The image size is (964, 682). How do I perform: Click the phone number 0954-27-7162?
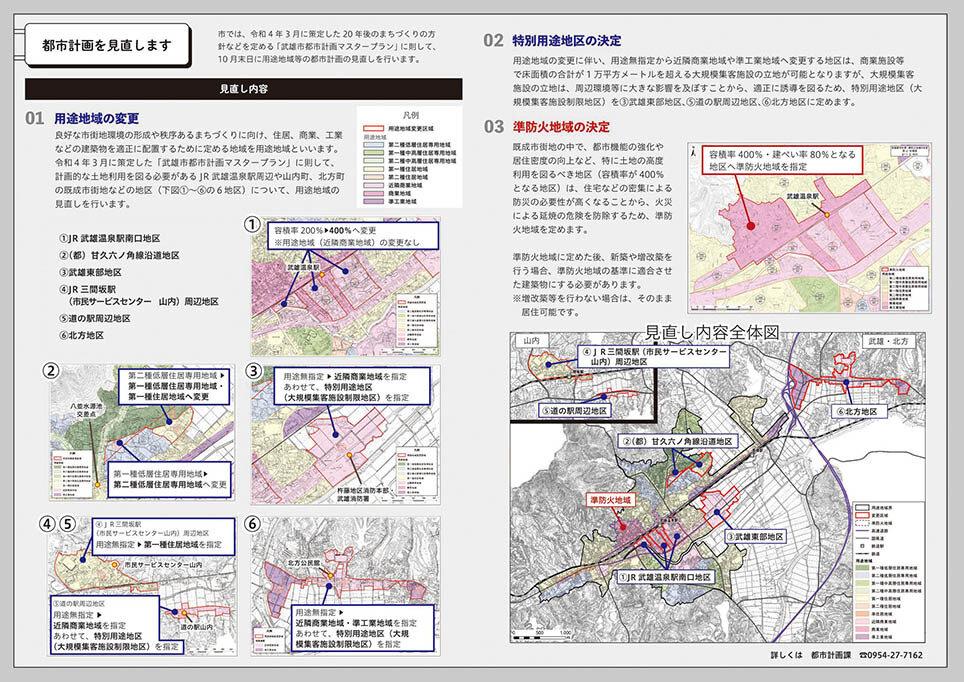pyautogui.click(x=895, y=656)
